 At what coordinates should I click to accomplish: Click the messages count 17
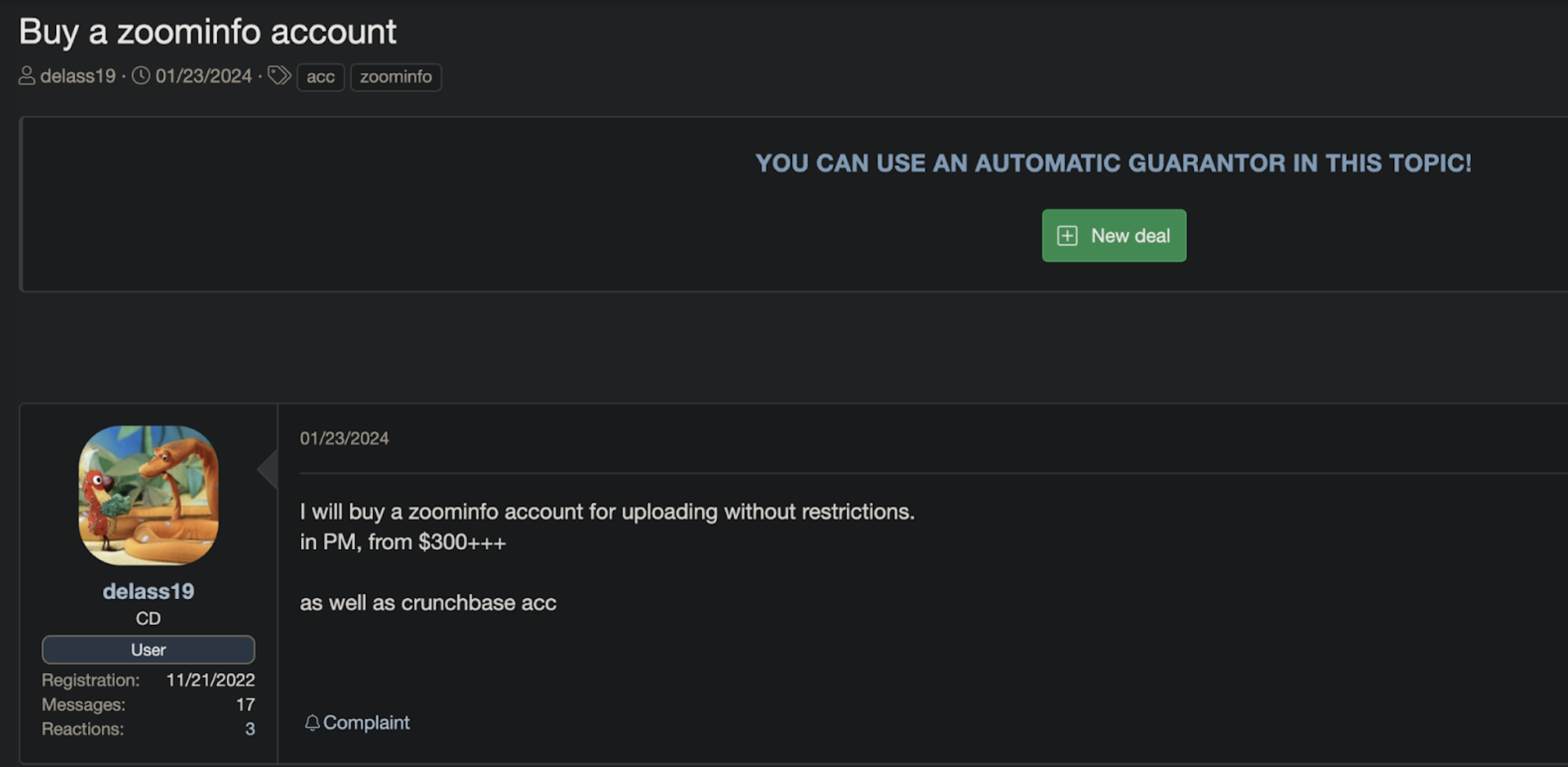tap(246, 704)
